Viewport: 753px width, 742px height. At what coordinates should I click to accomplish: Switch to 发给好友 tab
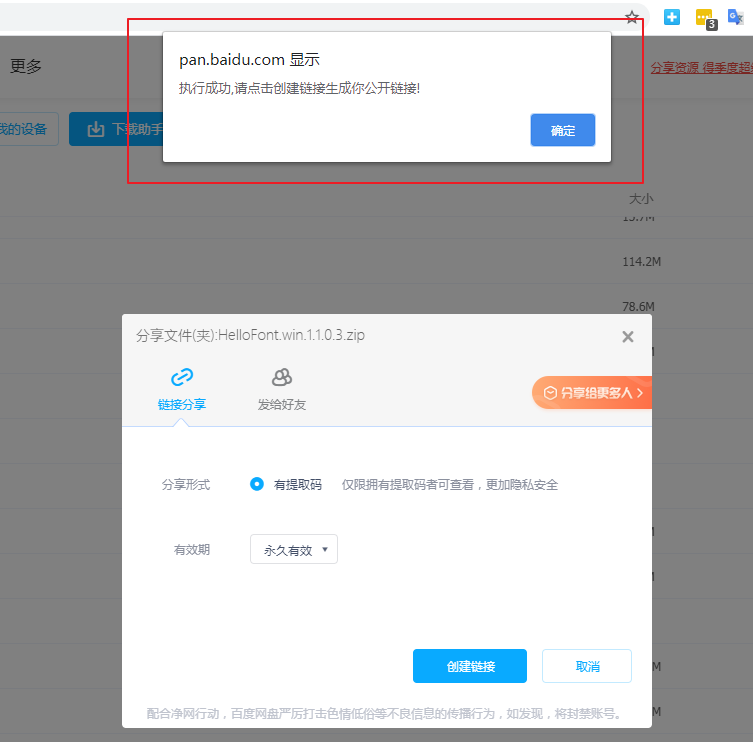[281, 389]
